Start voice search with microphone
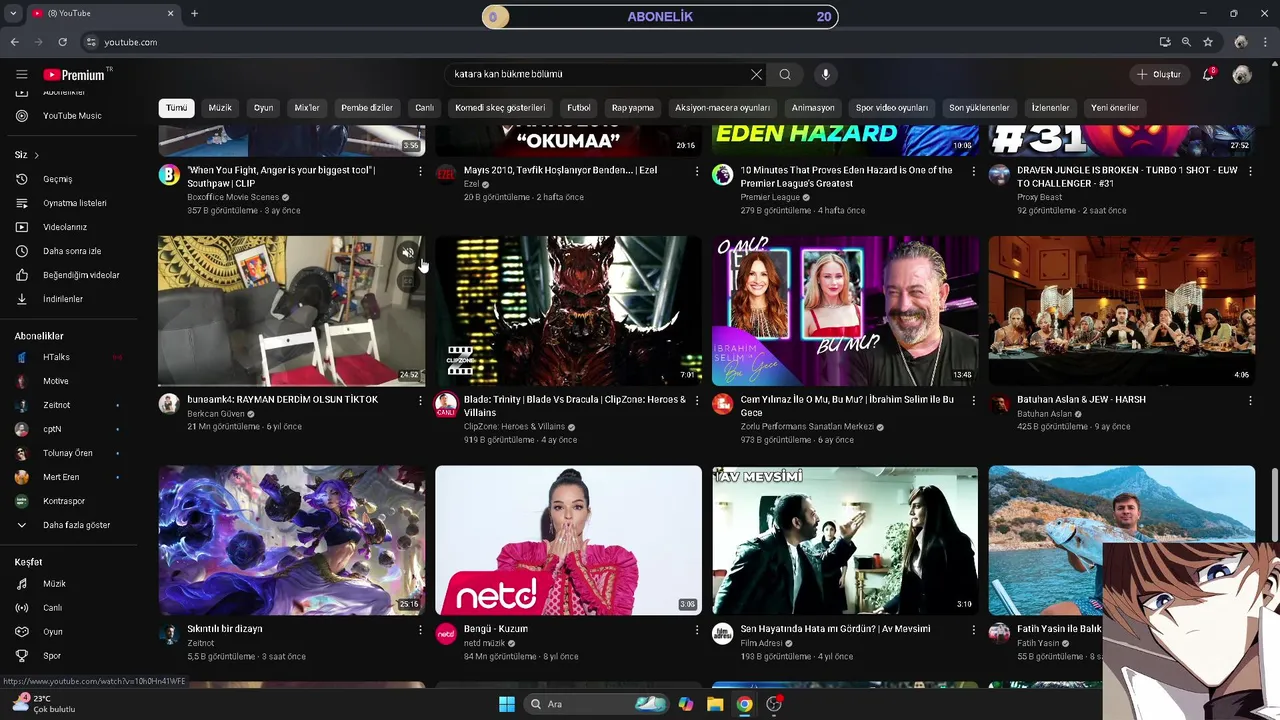Image resolution: width=1280 pixels, height=720 pixels. [825, 74]
